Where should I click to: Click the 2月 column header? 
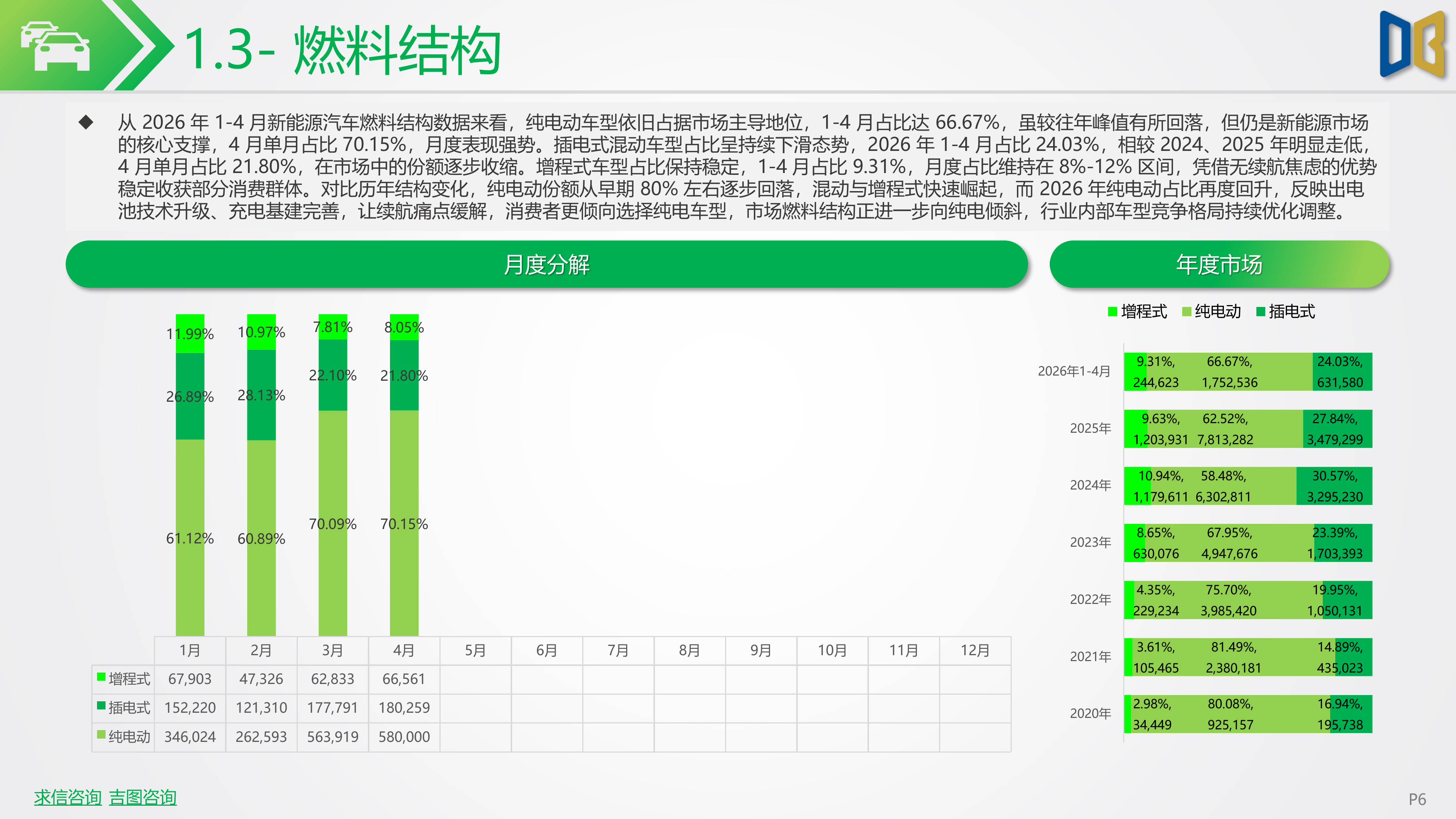[x=261, y=650]
